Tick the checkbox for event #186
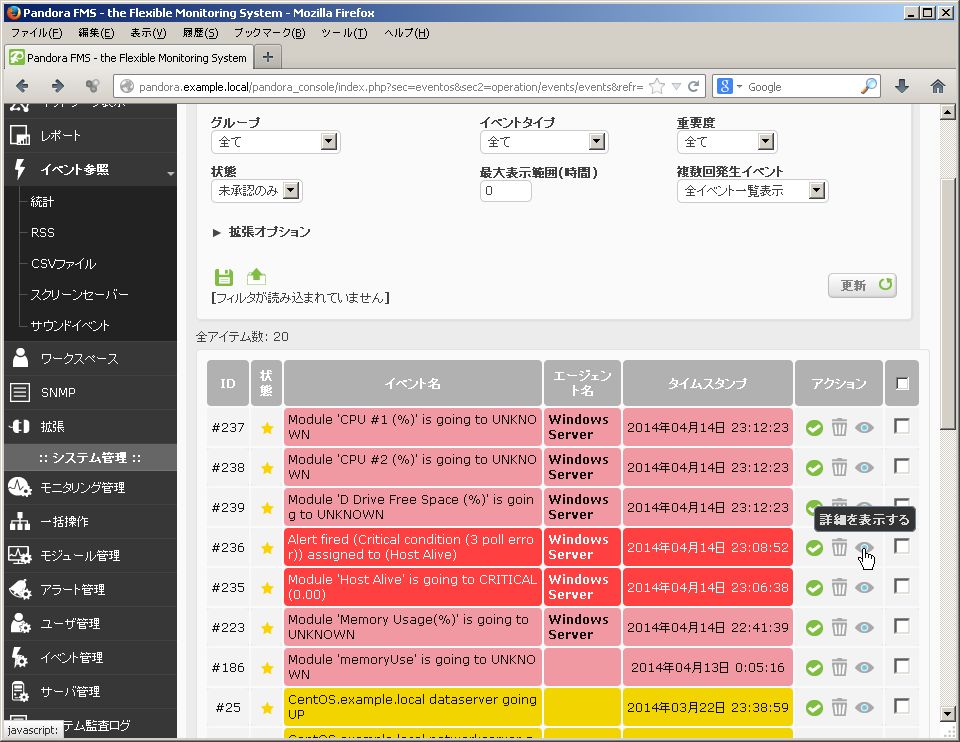This screenshot has height=742, width=960. 902,666
